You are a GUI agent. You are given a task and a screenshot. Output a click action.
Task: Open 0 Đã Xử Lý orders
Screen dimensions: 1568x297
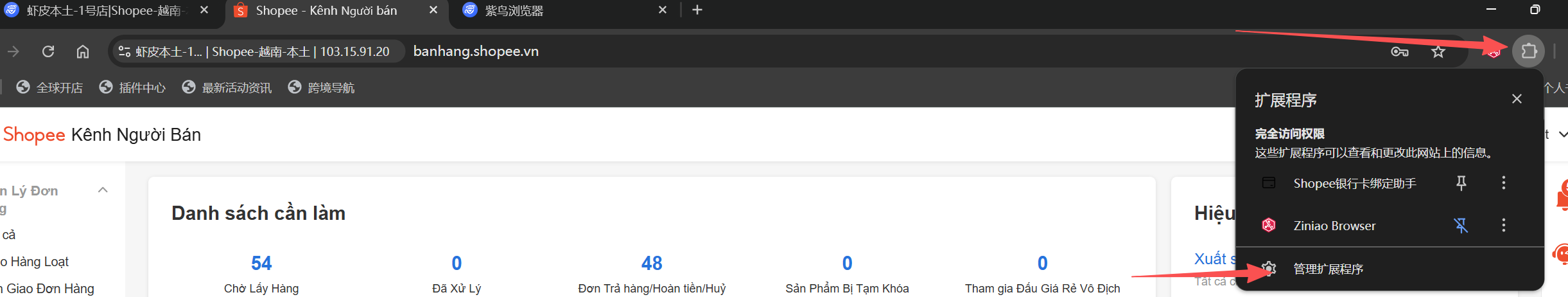457,274
